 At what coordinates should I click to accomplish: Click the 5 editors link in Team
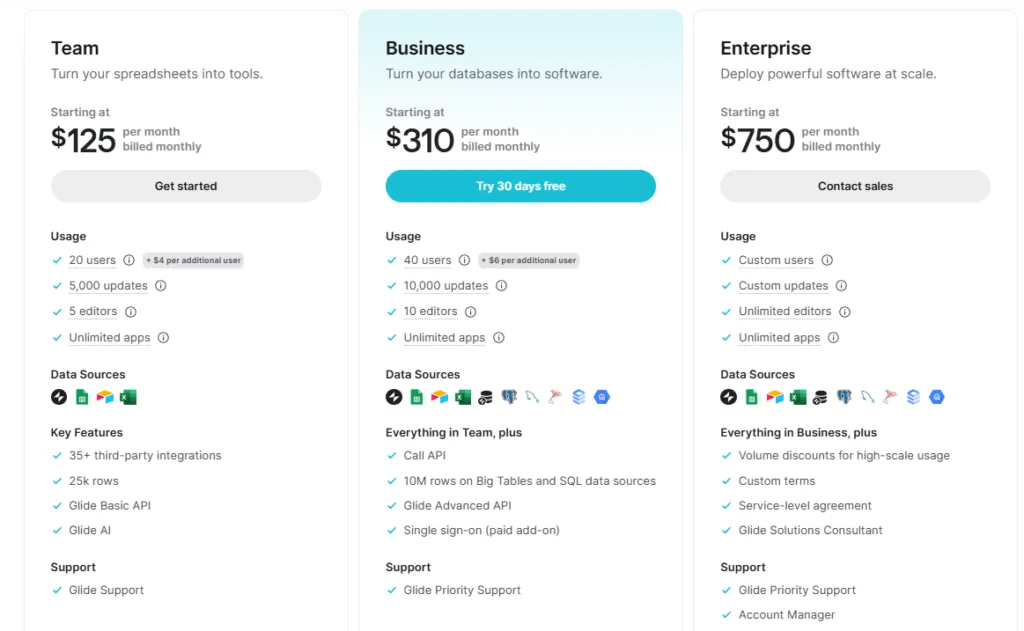coord(93,312)
